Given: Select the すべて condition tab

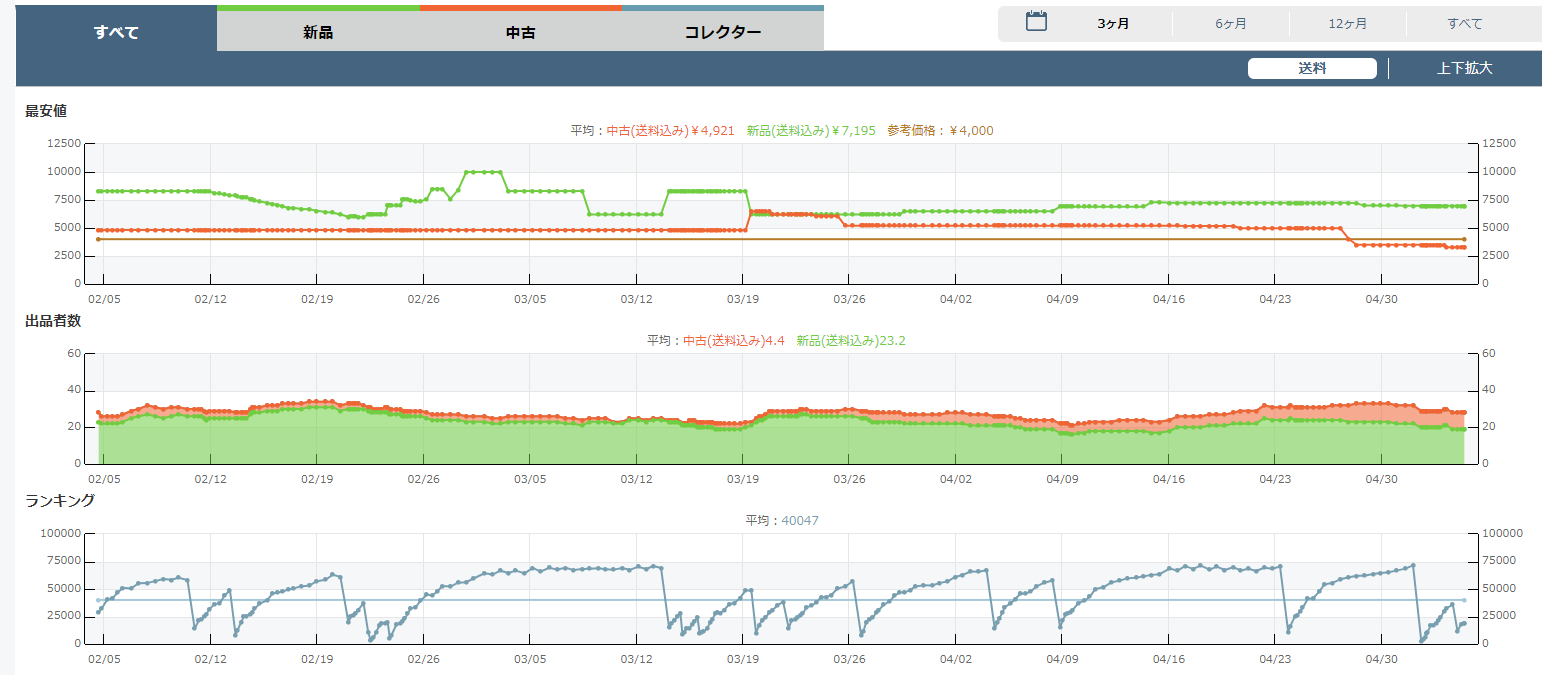Looking at the screenshot, I should pos(116,32).
